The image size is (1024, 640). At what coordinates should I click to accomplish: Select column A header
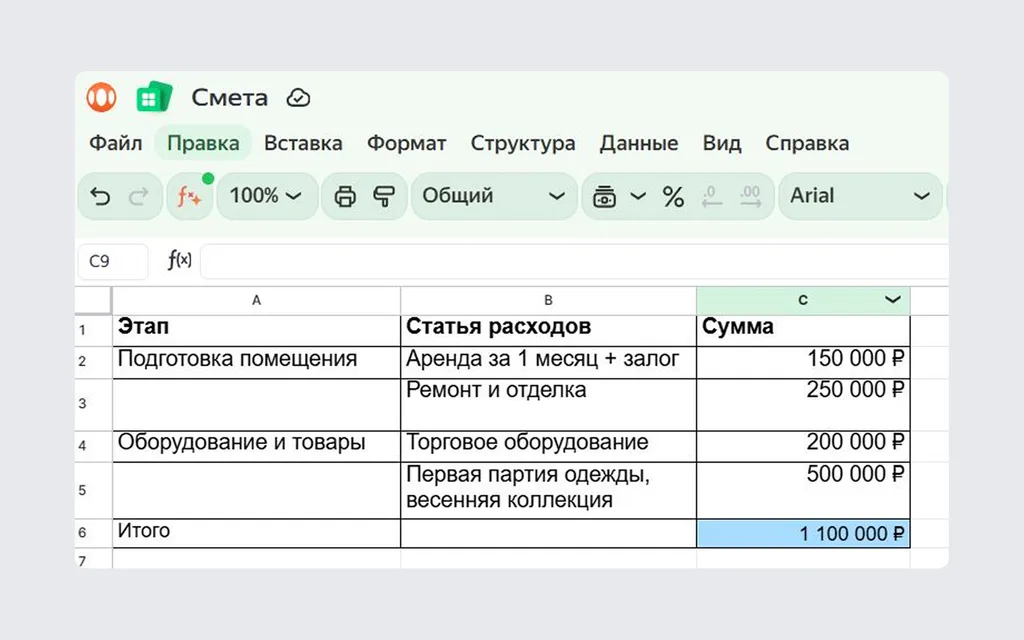click(x=256, y=300)
